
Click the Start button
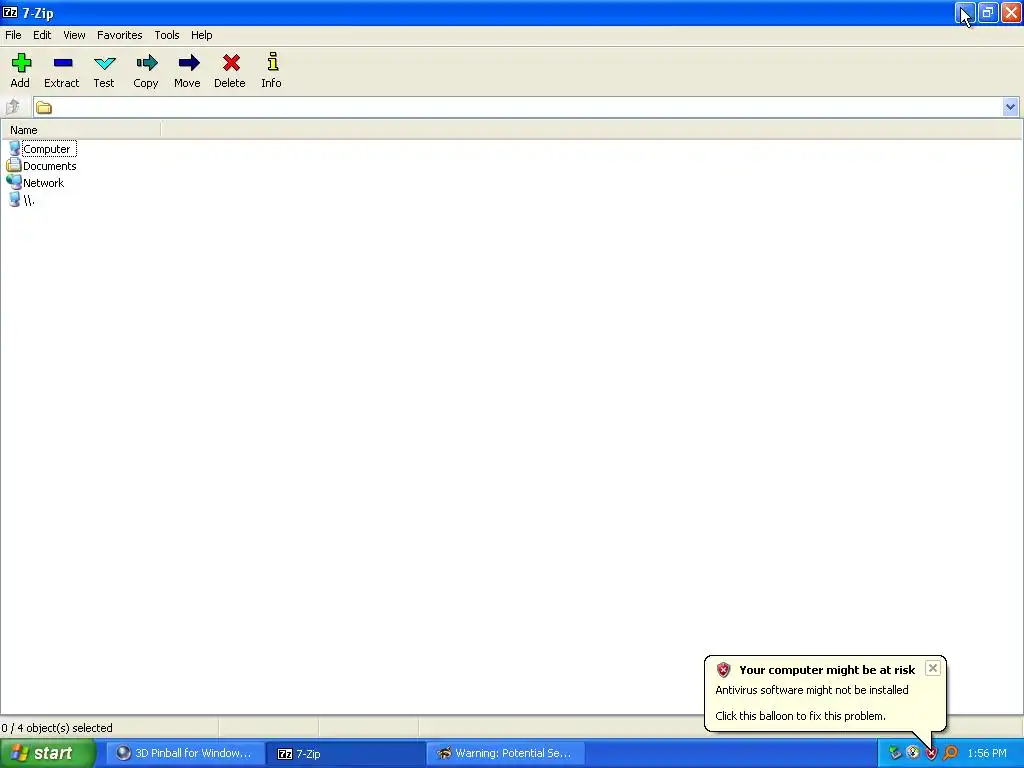coord(48,753)
